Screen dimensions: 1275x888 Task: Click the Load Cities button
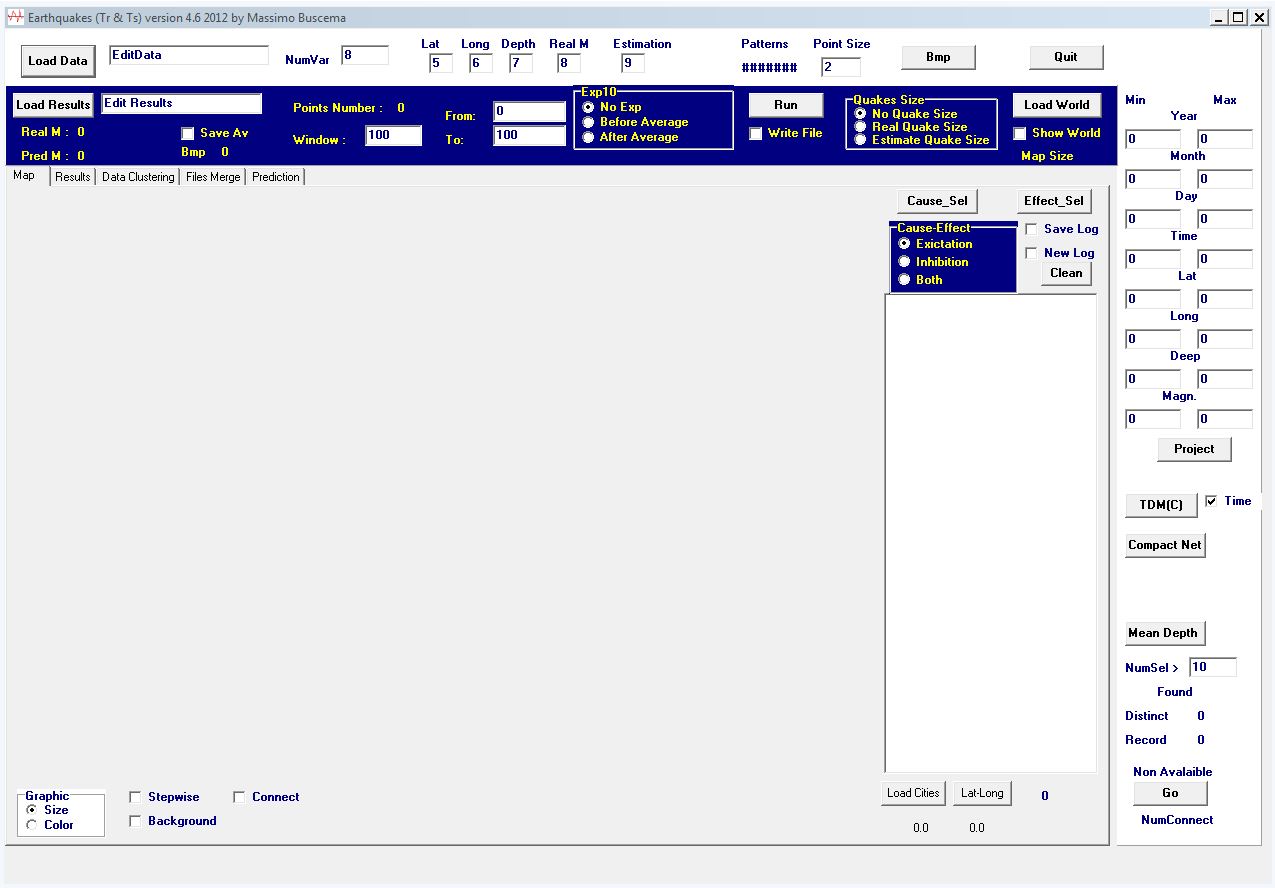(x=913, y=793)
